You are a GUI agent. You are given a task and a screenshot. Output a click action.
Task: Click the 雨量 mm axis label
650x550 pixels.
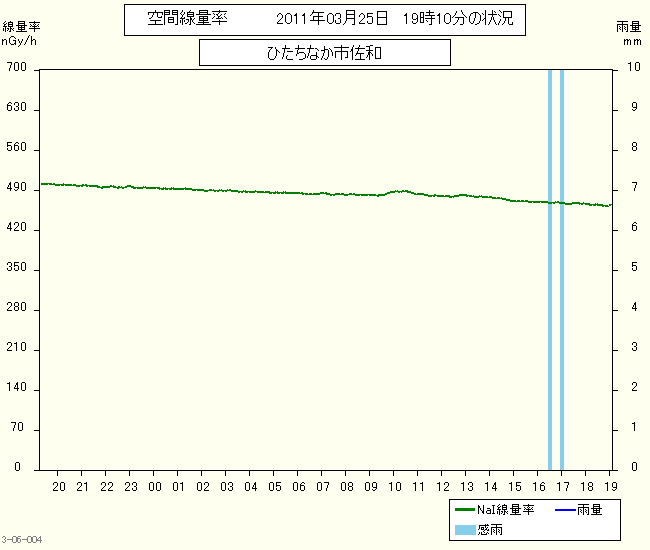(x=629, y=33)
